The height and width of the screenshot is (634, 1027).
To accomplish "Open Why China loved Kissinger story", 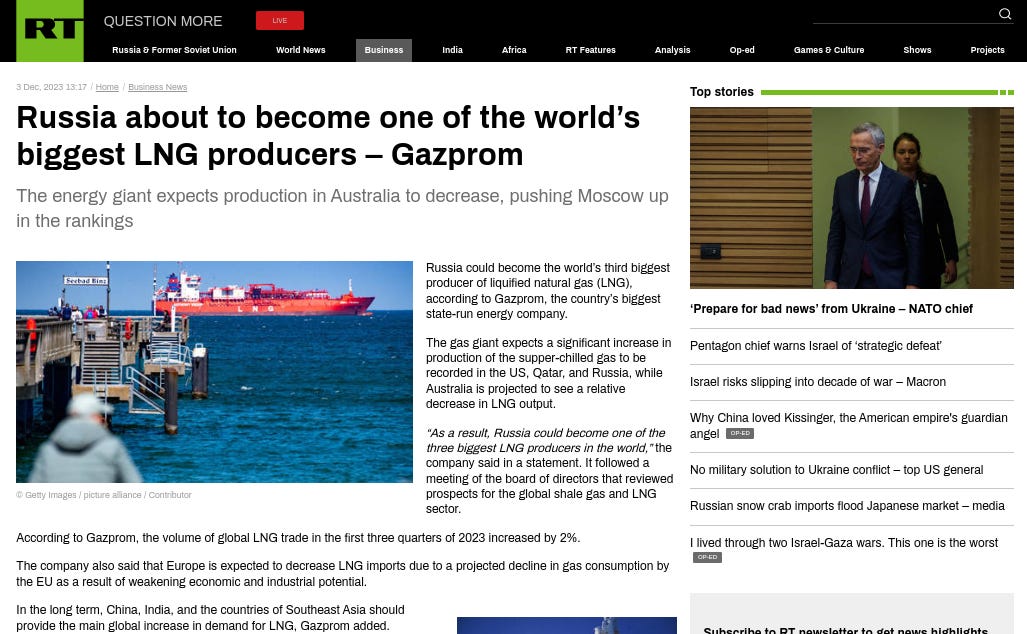I will pyautogui.click(x=848, y=426).
